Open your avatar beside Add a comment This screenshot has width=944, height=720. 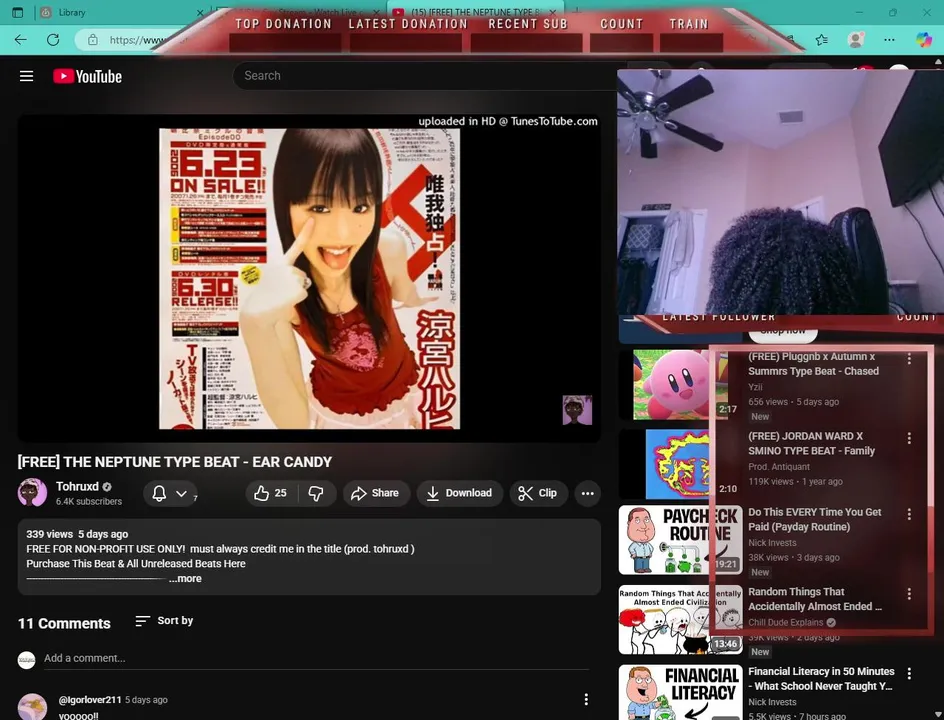(26, 660)
